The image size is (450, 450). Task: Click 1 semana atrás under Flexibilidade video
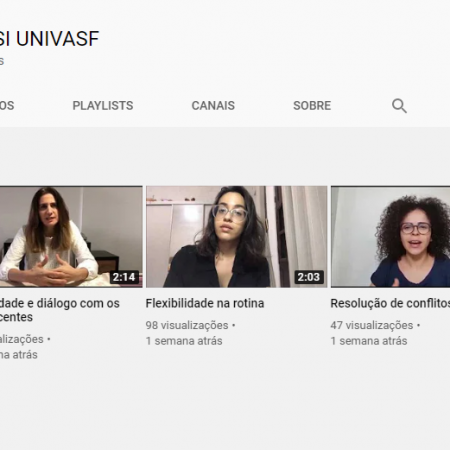184,341
